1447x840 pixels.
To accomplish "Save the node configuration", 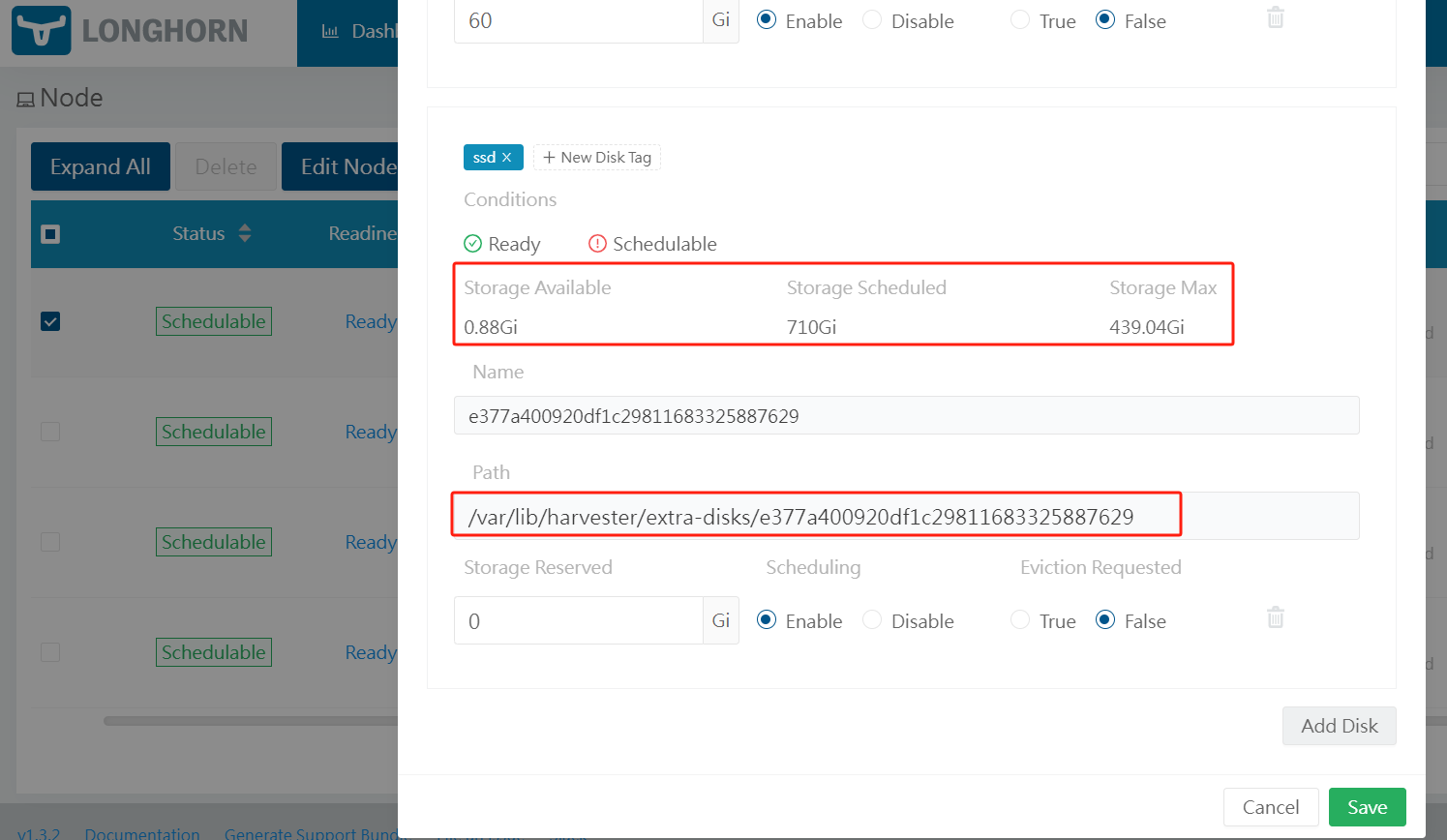I will (1367, 806).
